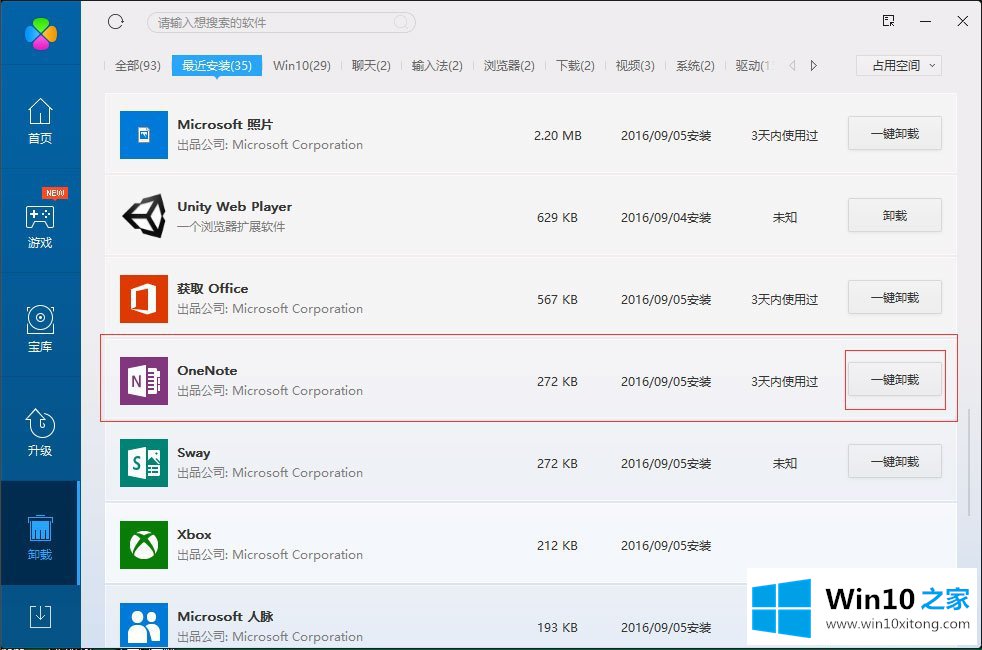Screen dimensions: 982x650
Task: Open the download manager arrow icon in sidebar
Action: [40, 617]
